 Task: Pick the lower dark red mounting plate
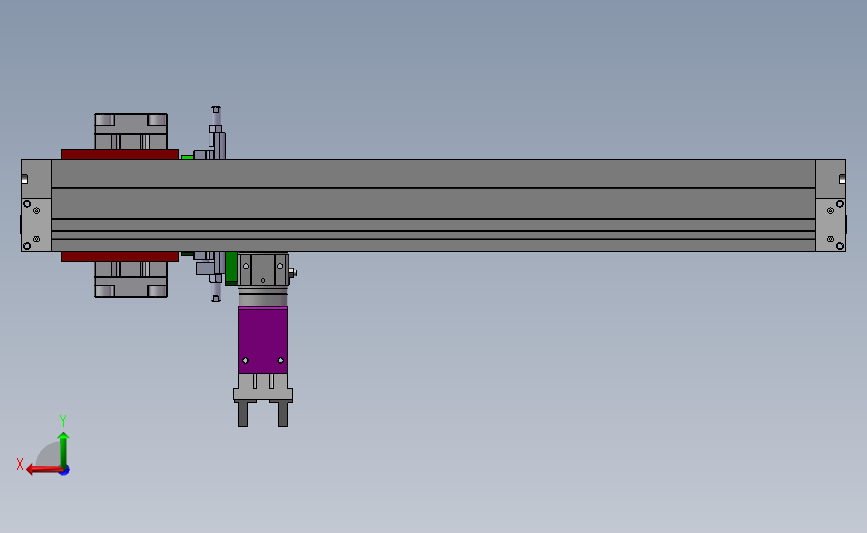pyautogui.click(x=120, y=257)
